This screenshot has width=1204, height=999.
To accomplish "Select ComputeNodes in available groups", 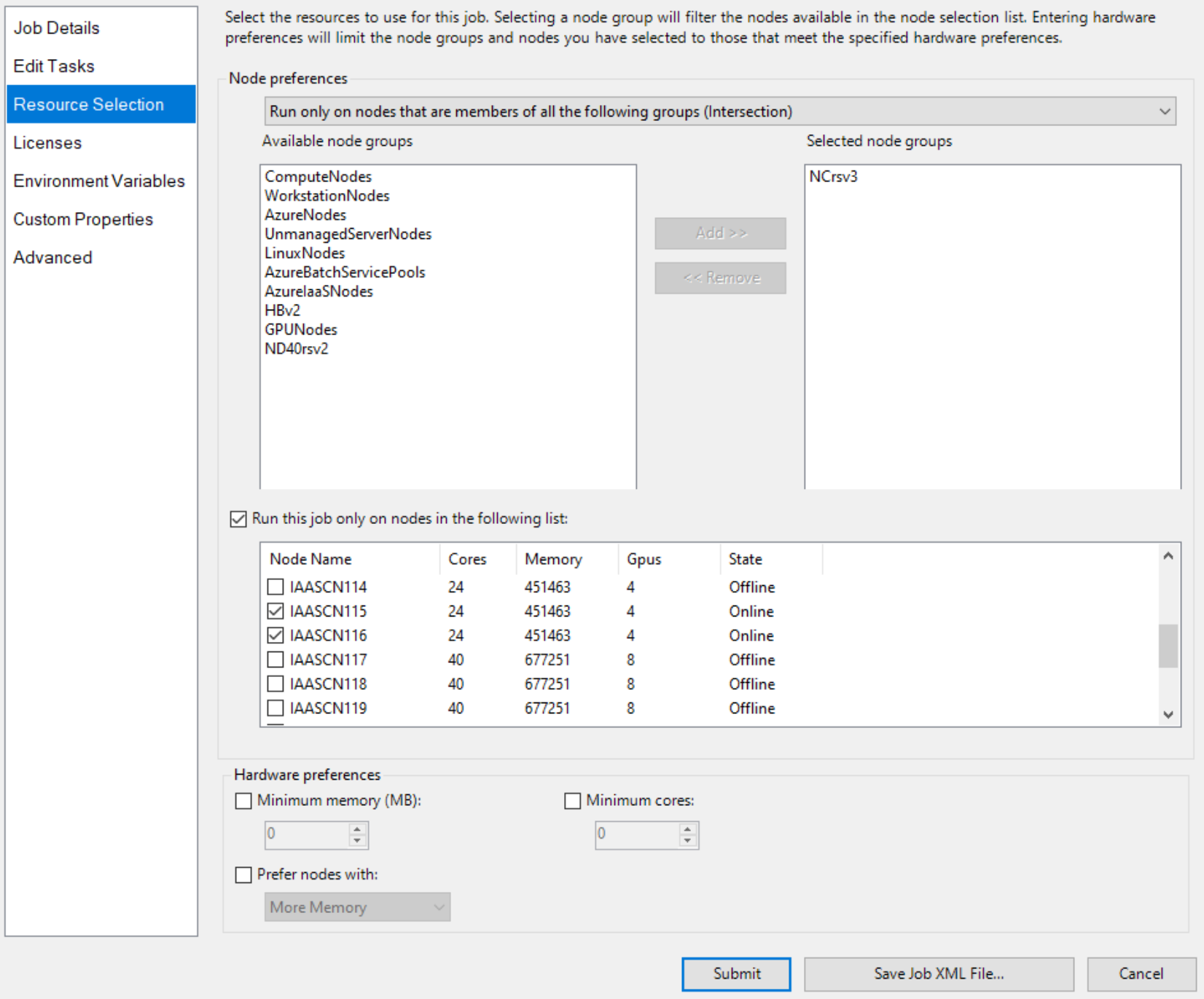I will click(x=318, y=176).
